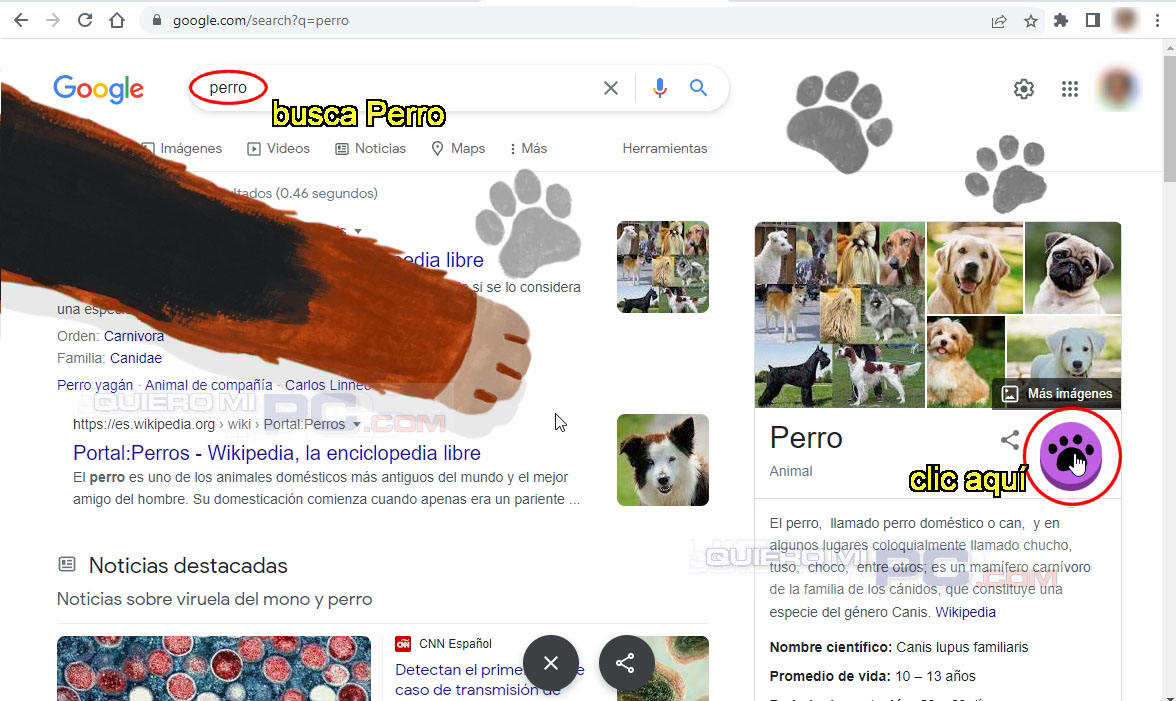Click the browser forward arrow
This screenshot has width=1176, height=701.
pyautogui.click(x=52, y=20)
